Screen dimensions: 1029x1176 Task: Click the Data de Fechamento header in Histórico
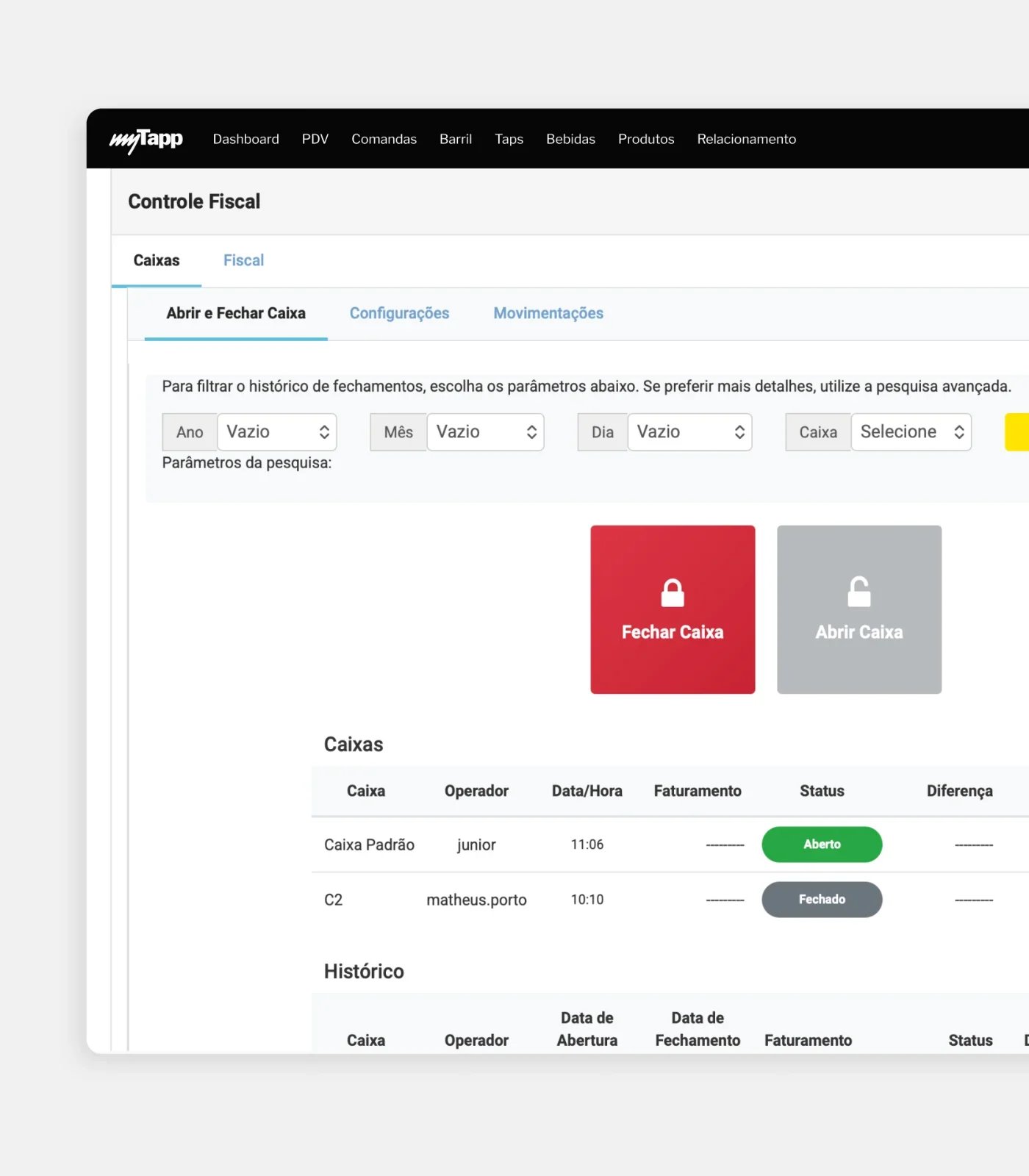pyautogui.click(x=698, y=1029)
